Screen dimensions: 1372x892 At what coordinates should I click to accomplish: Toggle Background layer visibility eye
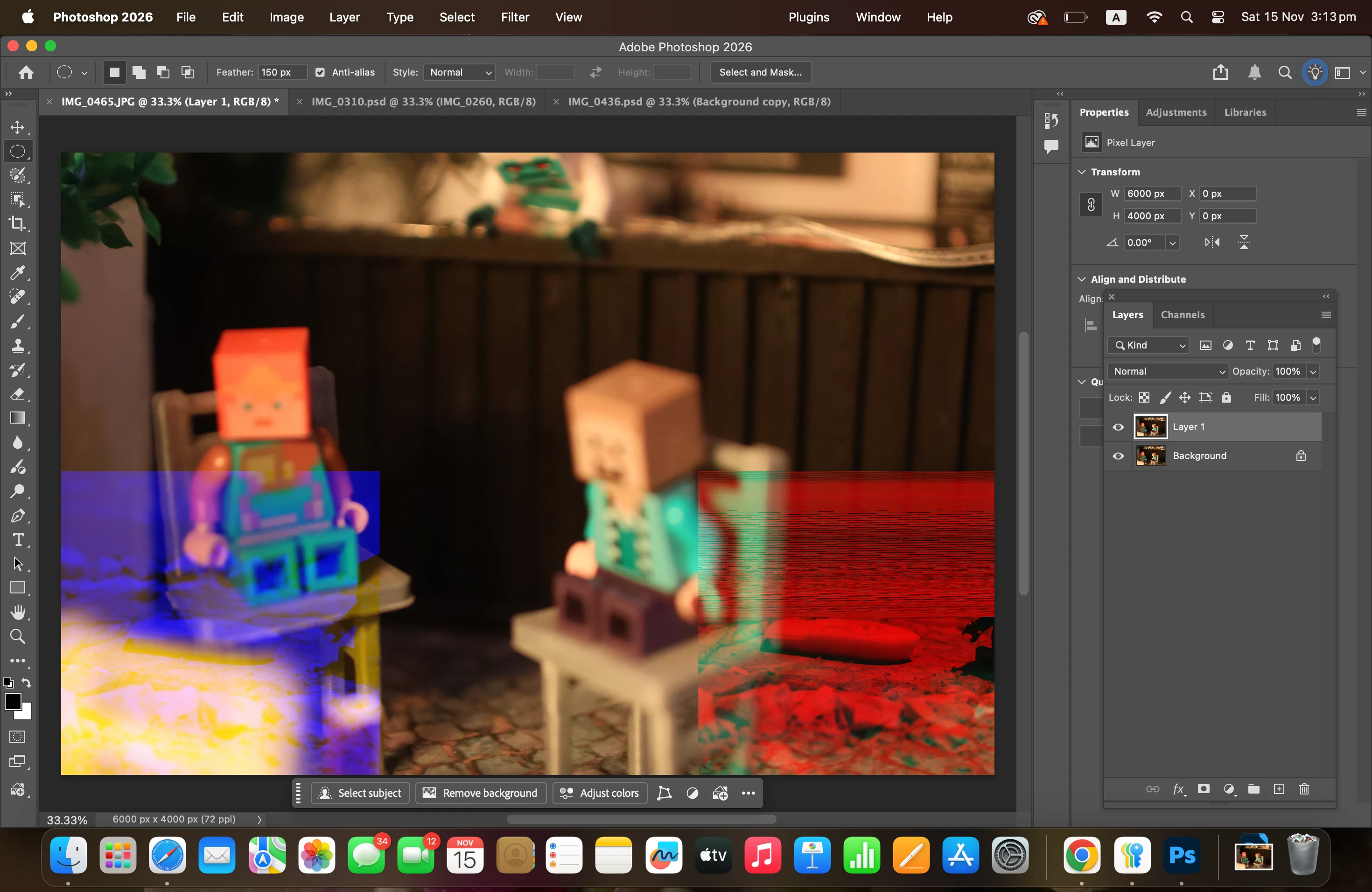[1118, 456]
